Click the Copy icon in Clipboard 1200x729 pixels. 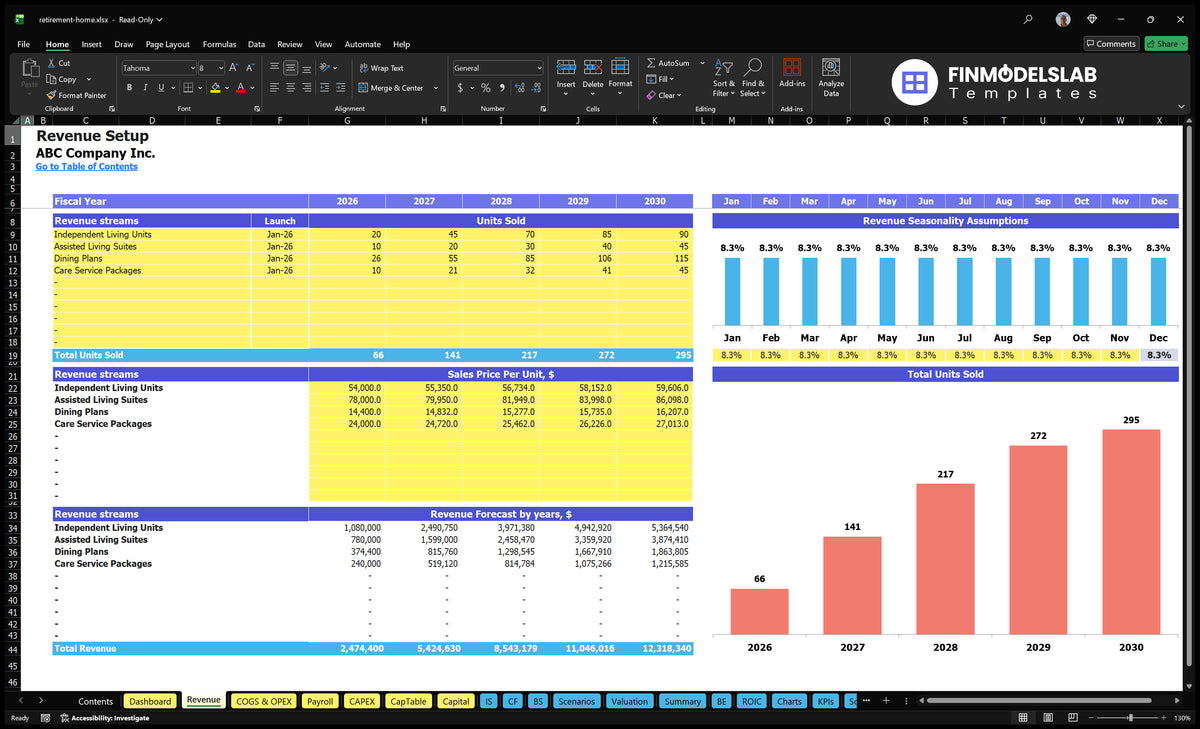[52, 79]
